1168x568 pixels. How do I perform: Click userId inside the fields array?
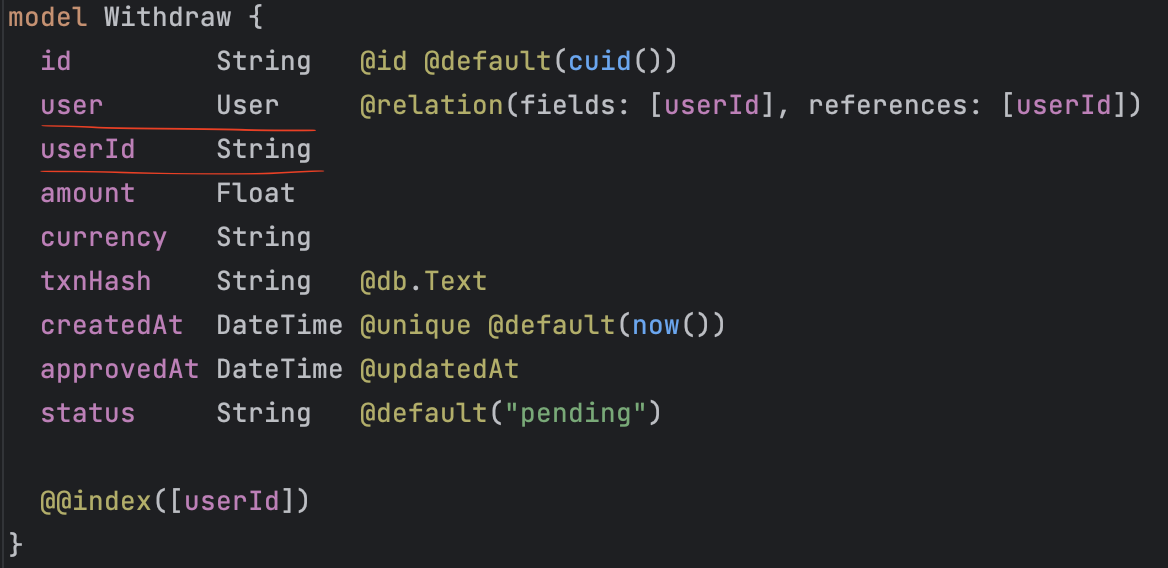[x=712, y=105]
